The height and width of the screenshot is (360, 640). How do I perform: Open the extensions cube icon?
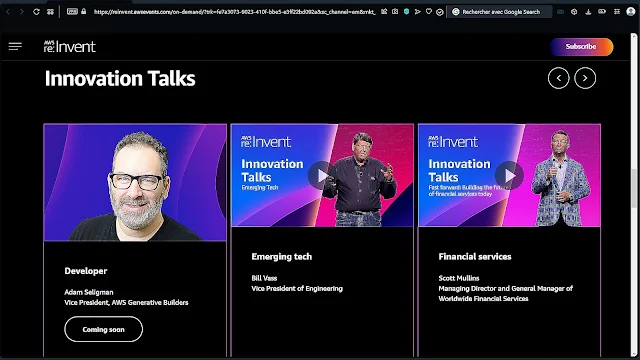tap(574, 12)
